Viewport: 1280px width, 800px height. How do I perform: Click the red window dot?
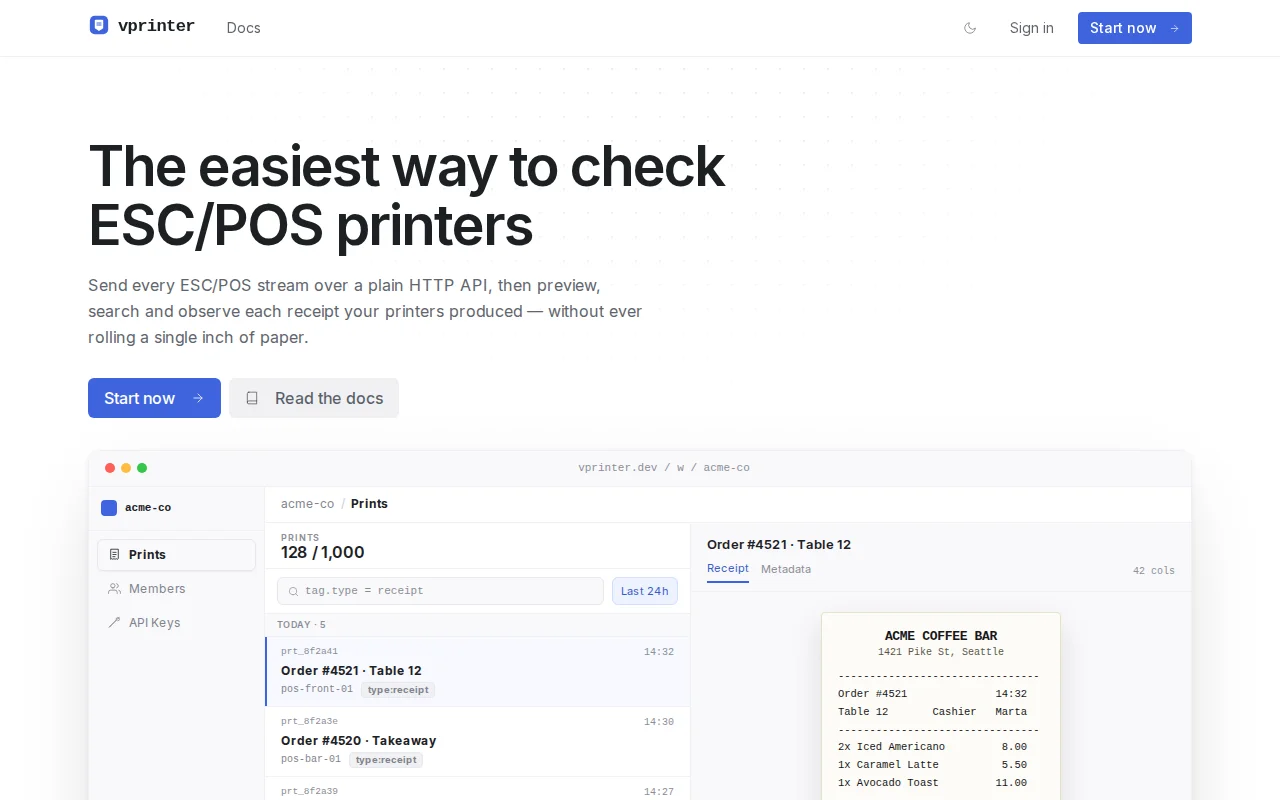click(110, 468)
